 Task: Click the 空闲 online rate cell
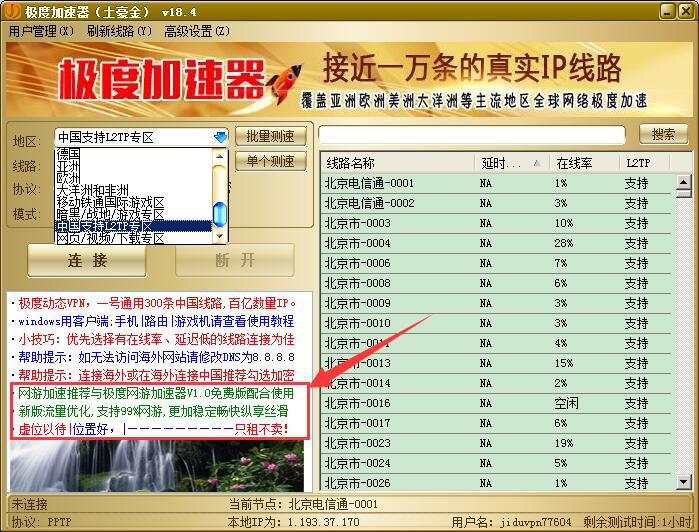[x=566, y=404]
